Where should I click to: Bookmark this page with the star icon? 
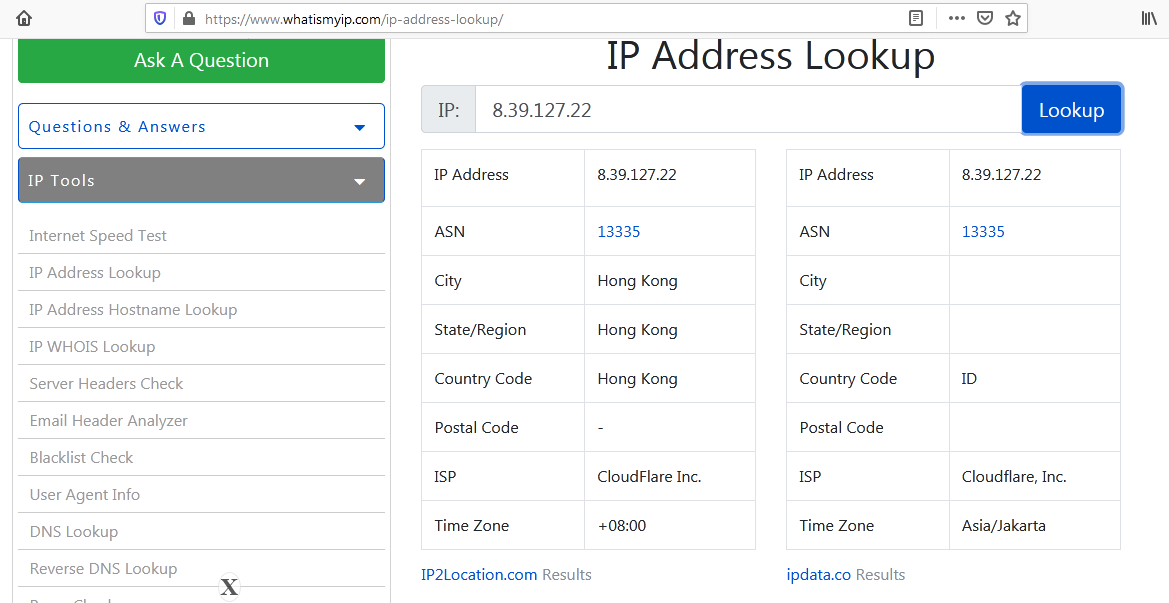point(1013,18)
